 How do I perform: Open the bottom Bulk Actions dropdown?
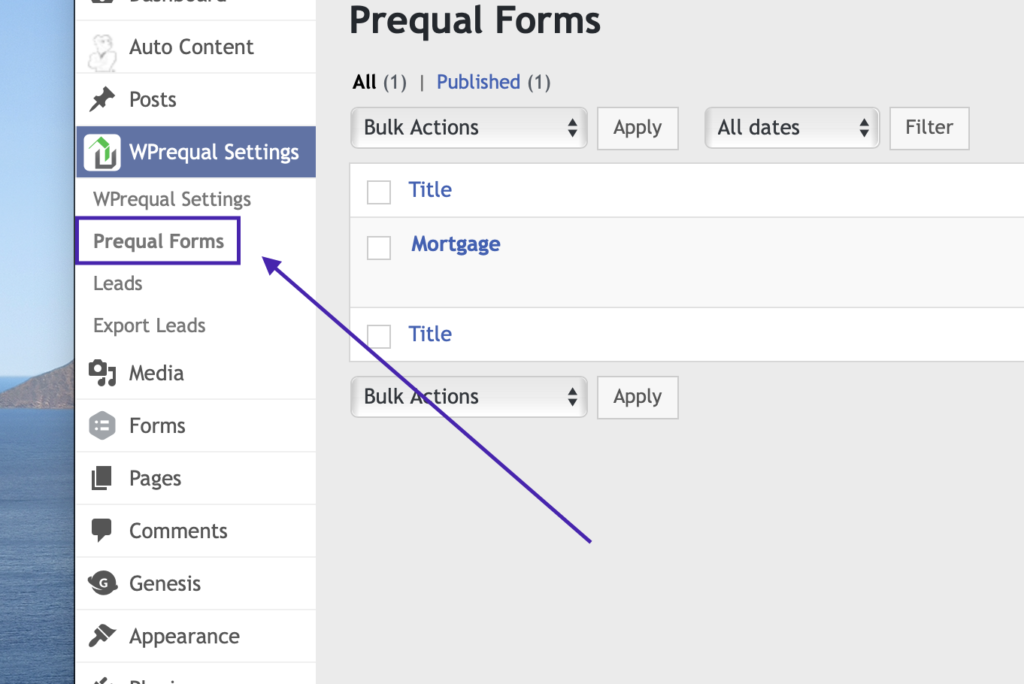tap(469, 397)
